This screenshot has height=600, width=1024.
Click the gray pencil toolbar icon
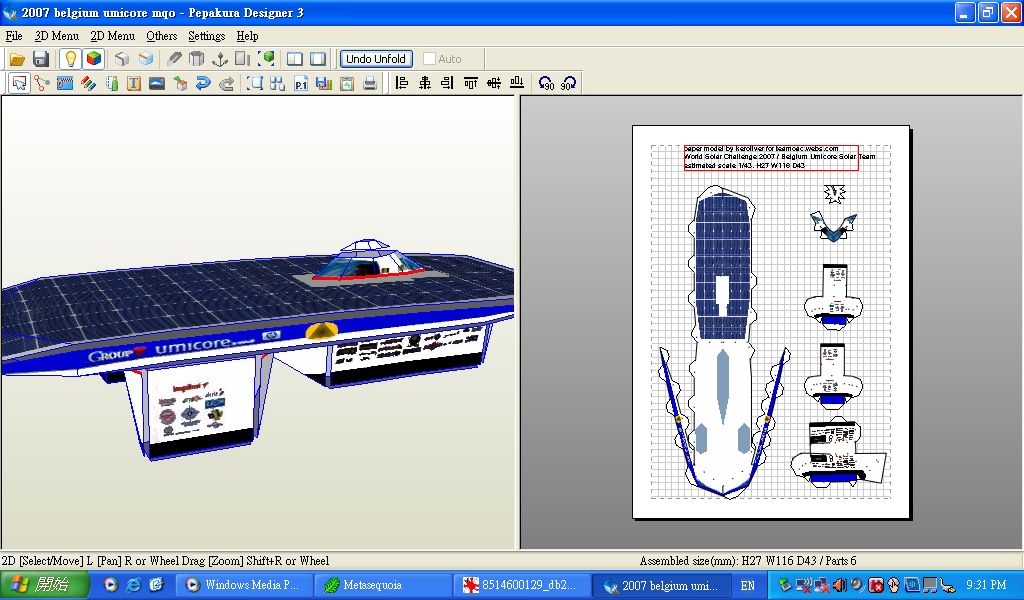[174, 59]
